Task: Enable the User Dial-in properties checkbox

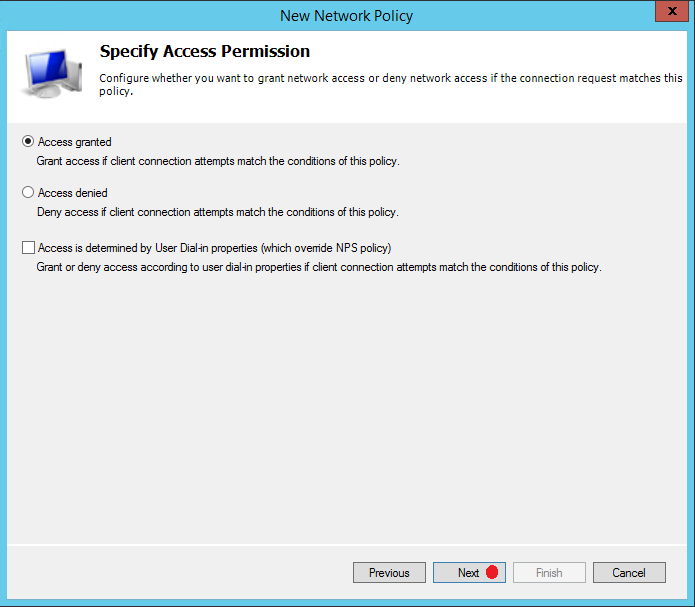Action: coord(28,247)
